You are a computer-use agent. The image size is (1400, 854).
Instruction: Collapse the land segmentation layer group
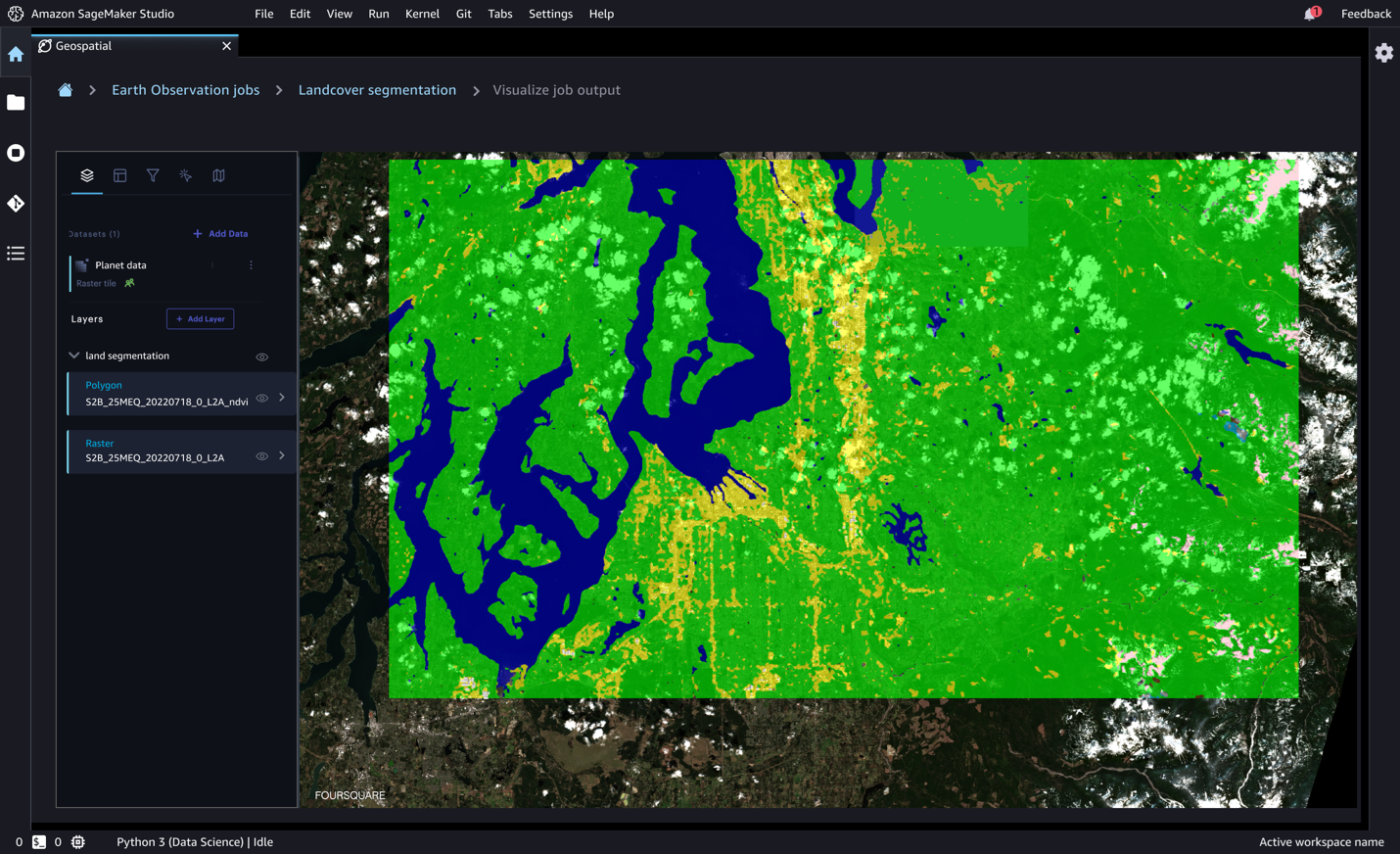tap(74, 356)
